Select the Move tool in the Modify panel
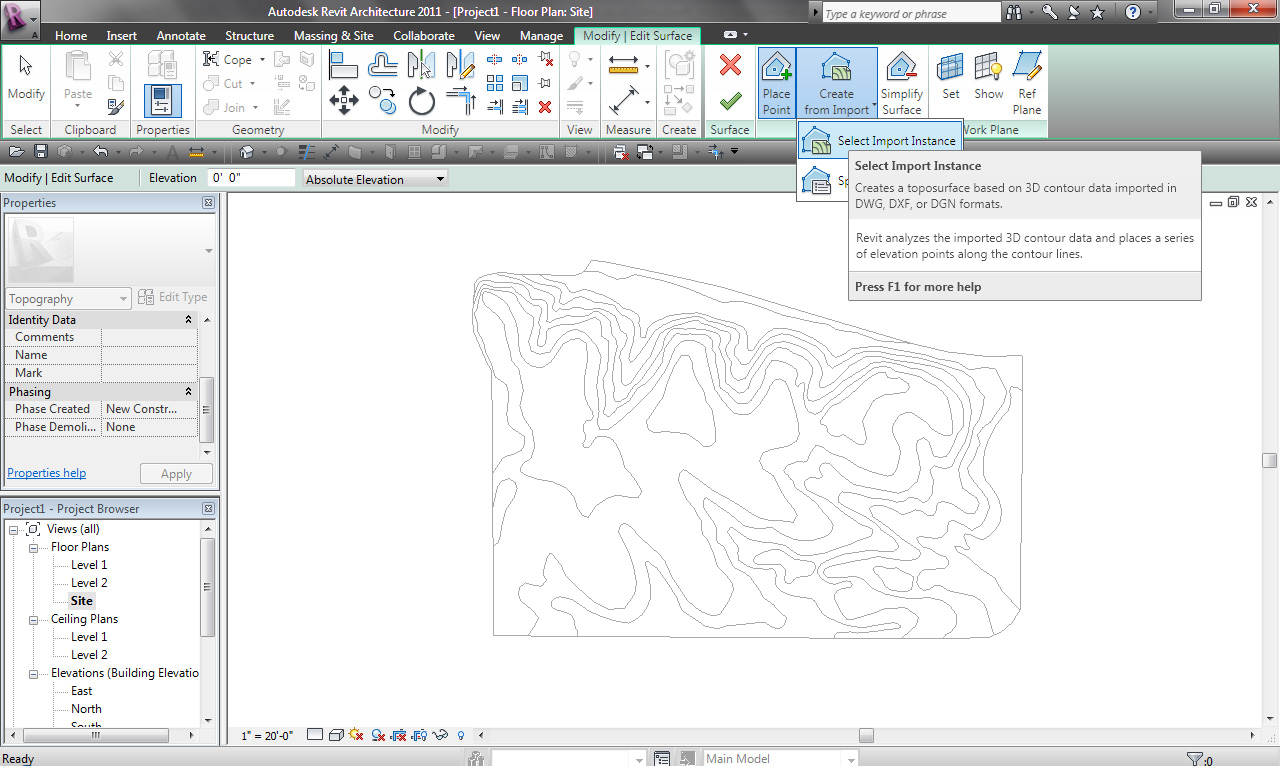Viewport: 1280px width, 766px height. 344,100
